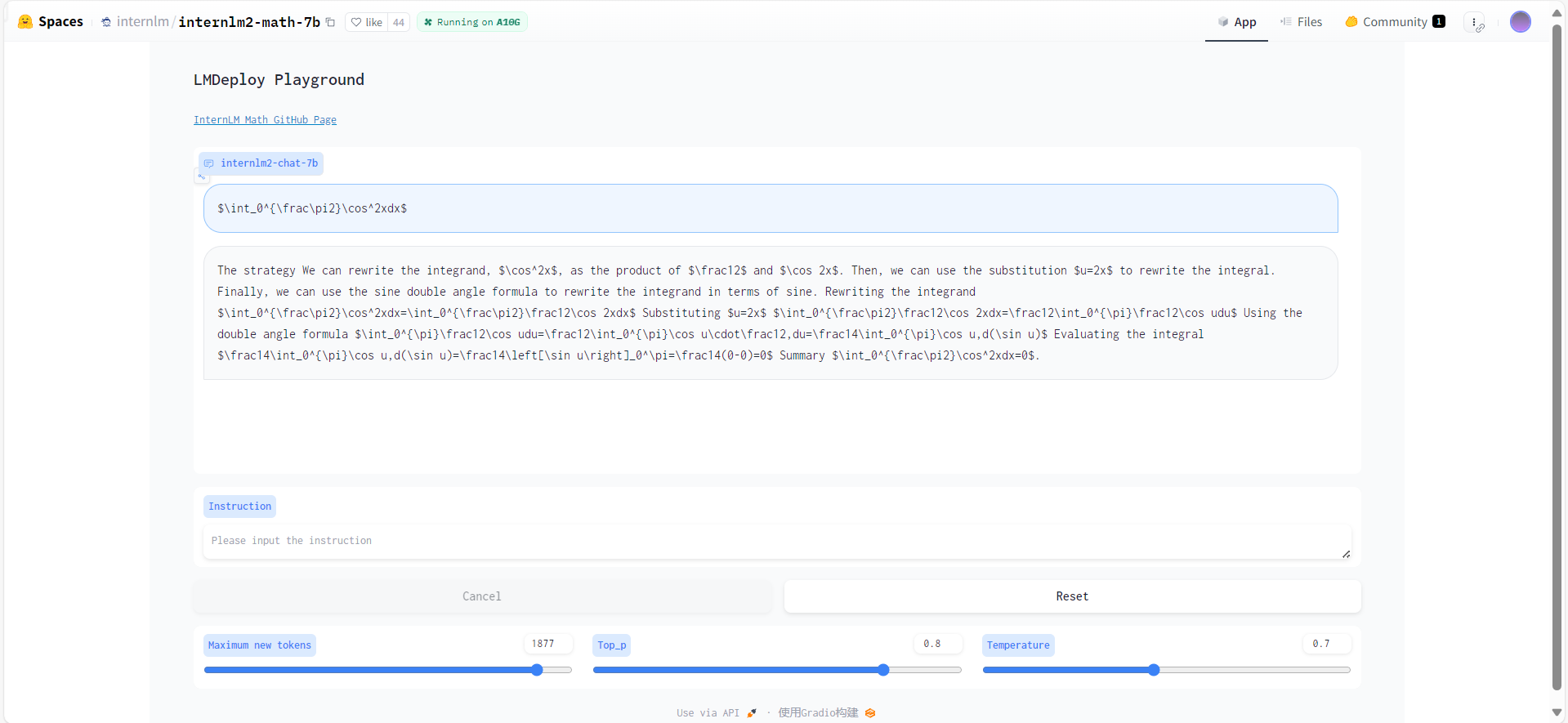This screenshot has height=723, width=1568.
Task: Select the user message with the integral
Action: (x=771, y=208)
